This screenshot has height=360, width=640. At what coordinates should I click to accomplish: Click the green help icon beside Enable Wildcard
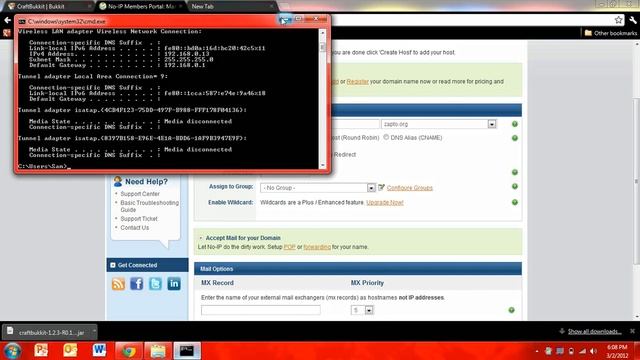coord(515,202)
